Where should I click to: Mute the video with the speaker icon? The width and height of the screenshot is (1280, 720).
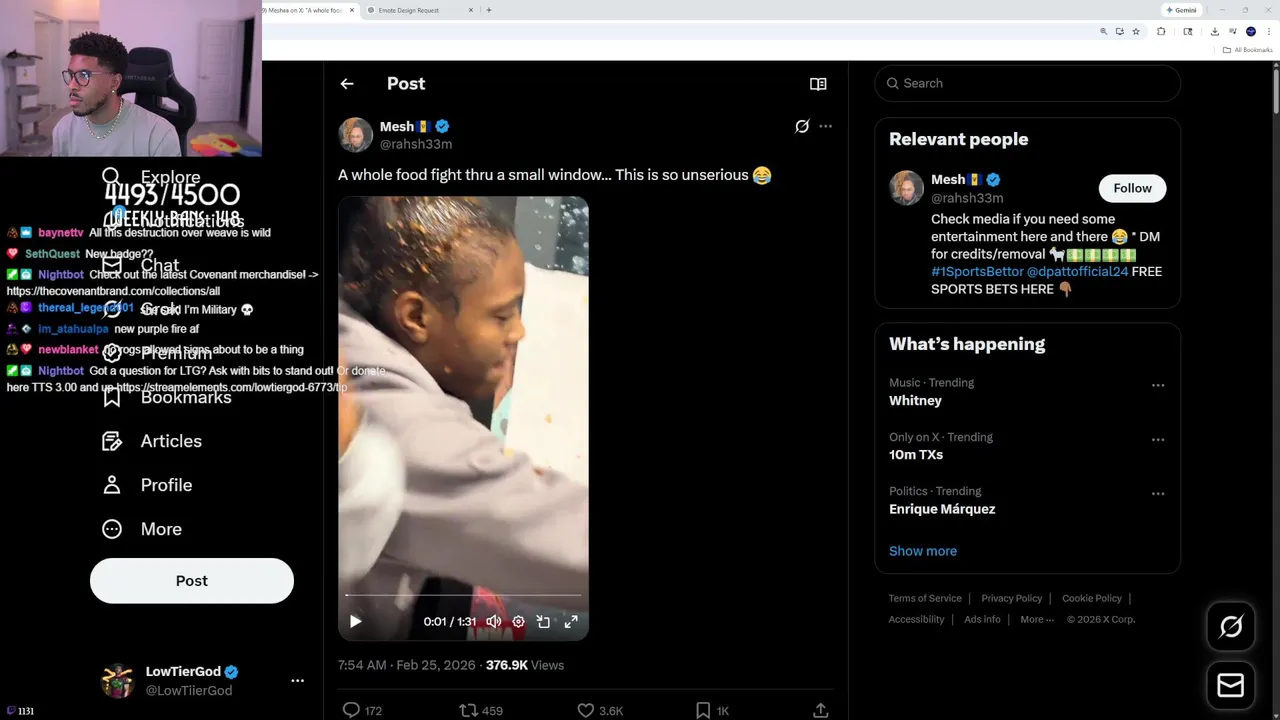pos(493,621)
